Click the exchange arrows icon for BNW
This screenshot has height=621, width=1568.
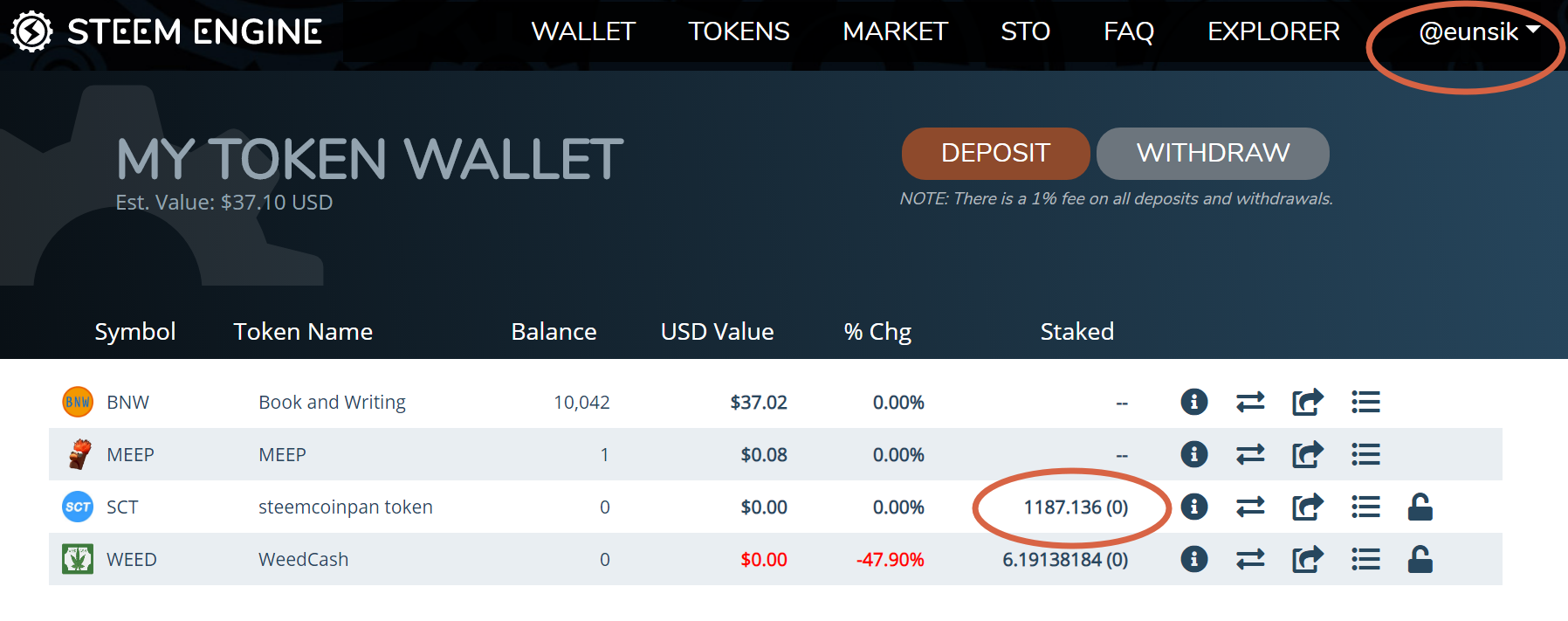coord(1250,402)
